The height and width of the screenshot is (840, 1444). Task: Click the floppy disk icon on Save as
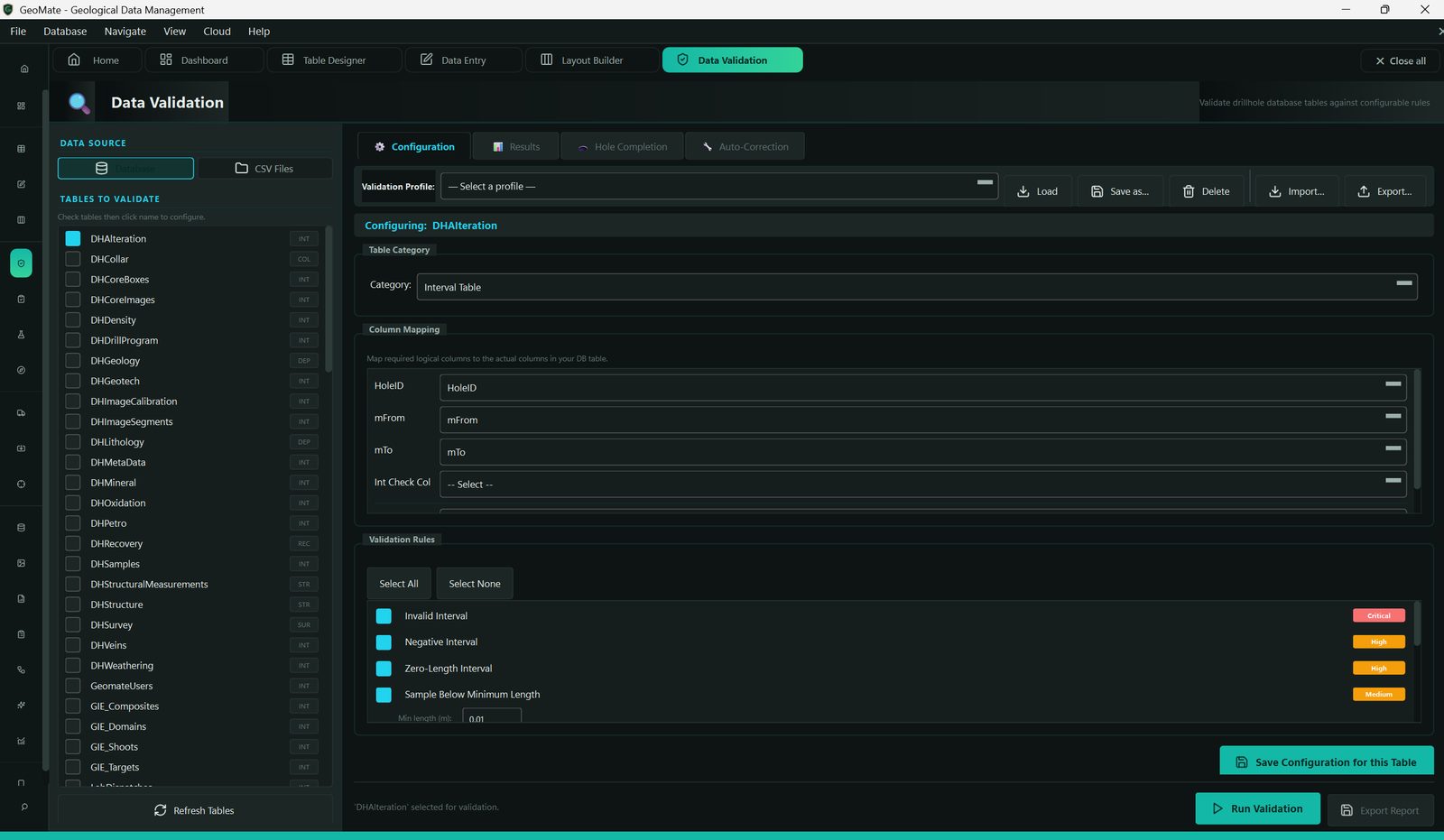1097,191
